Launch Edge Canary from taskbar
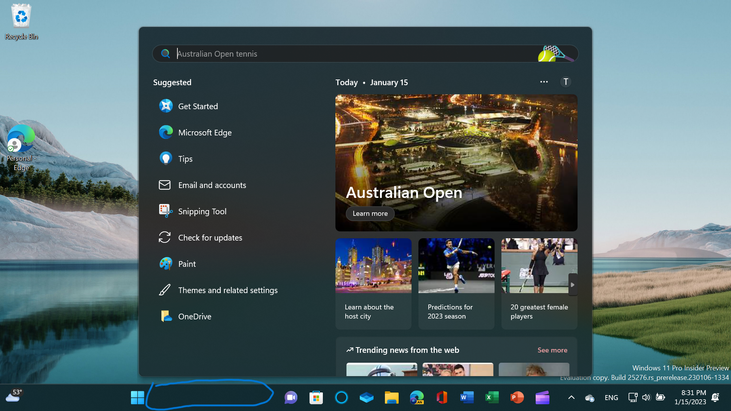The height and width of the screenshot is (411, 731). pos(417,397)
